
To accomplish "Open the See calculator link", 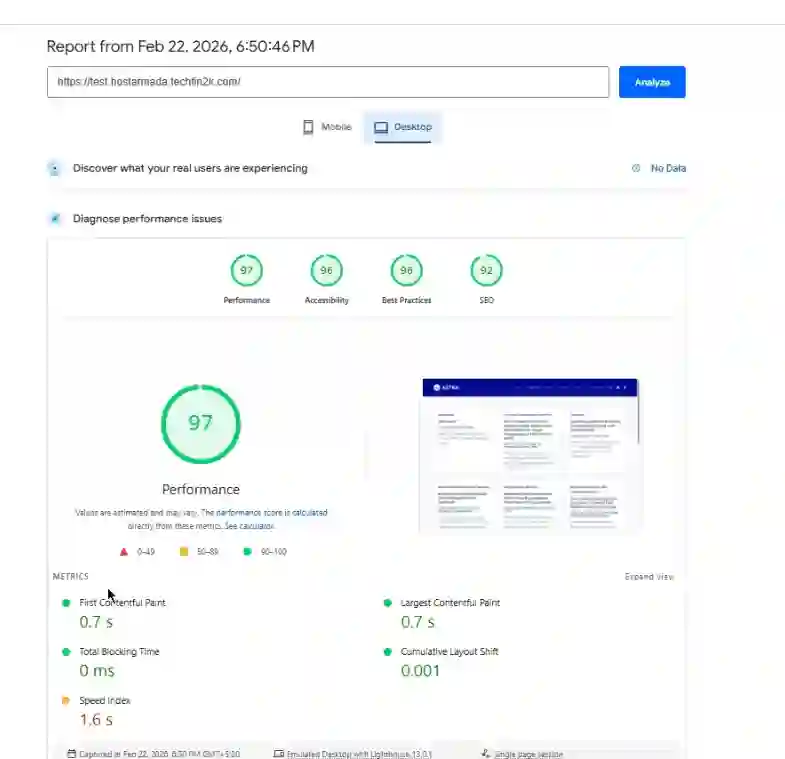I will point(249,526).
